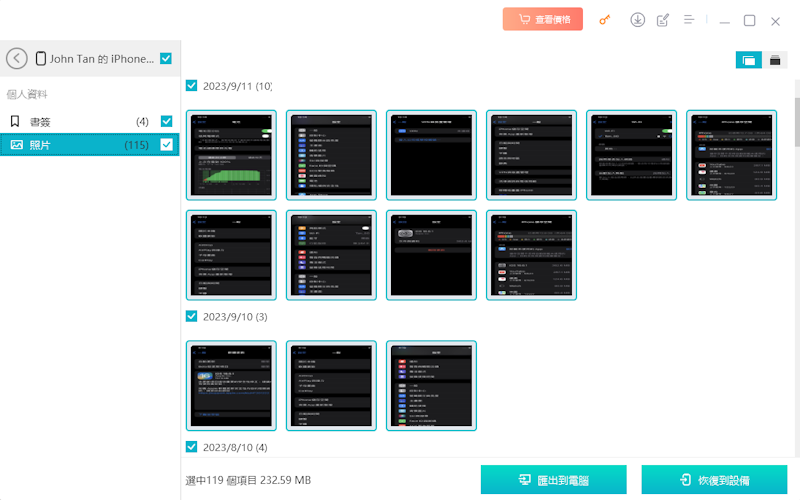Toggle the 2023/8/10 group checkbox
The width and height of the screenshot is (800, 500).
192,446
